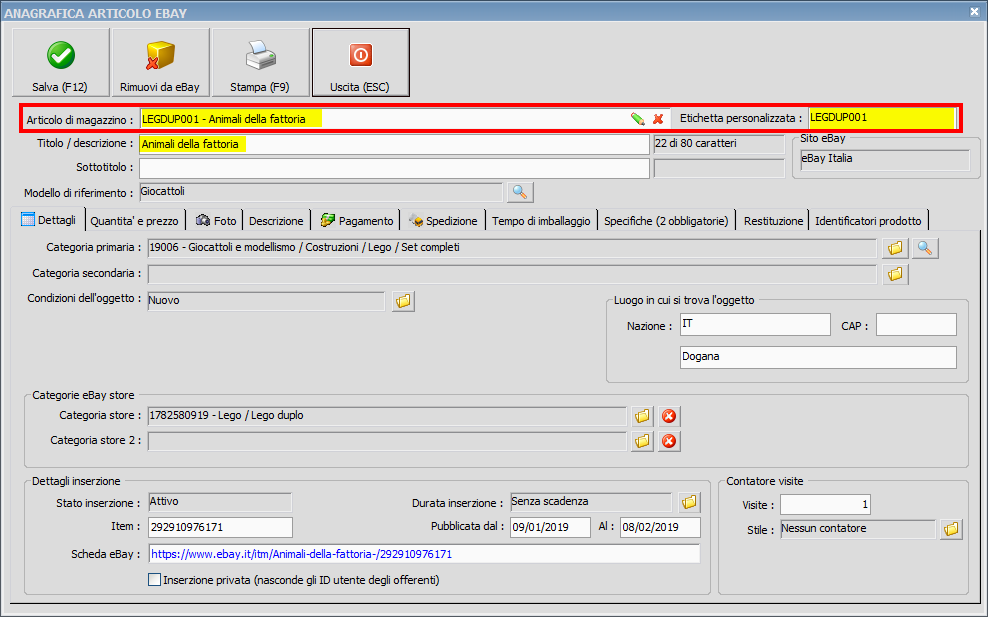Click Durata inserzione field showing Senza scadenza

point(592,502)
